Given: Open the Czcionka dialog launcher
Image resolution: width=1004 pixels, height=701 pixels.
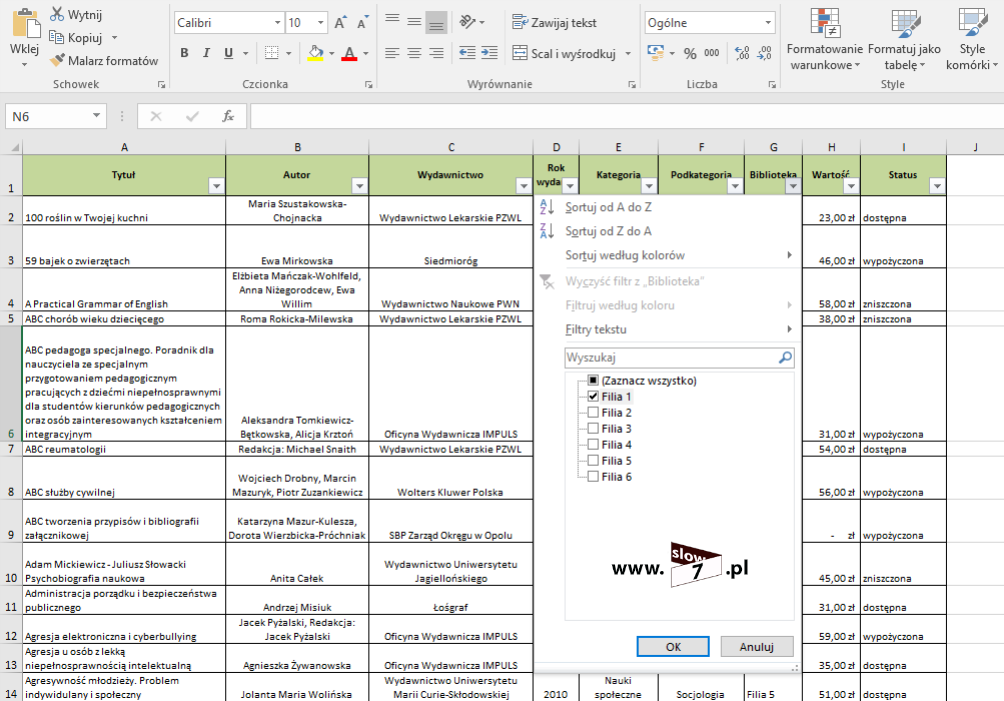Looking at the screenshot, I should point(369,84).
